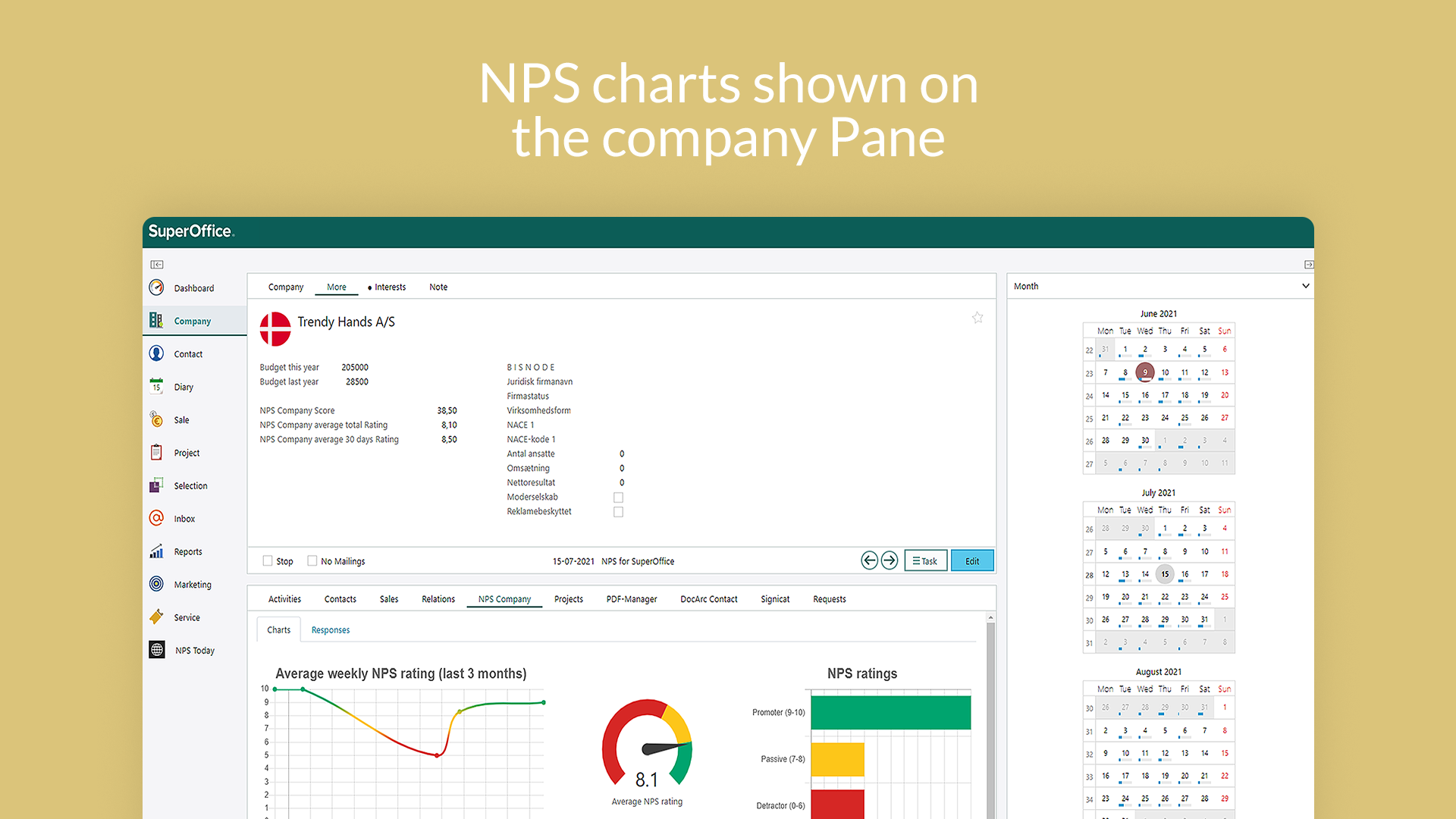The height and width of the screenshot is (819, 1456).
Task: Open the Diary calendar icon
Action: tap(156, 386)
